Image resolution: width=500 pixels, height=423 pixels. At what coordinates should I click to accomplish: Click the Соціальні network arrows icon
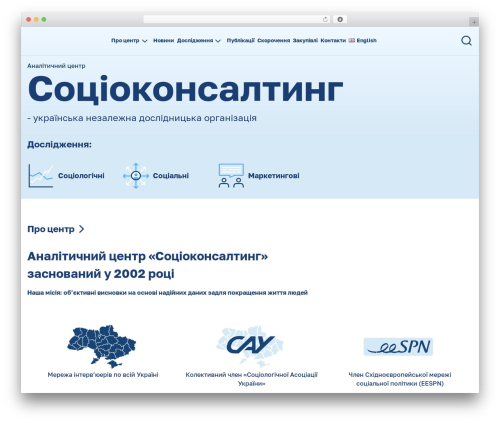[136, 176]
